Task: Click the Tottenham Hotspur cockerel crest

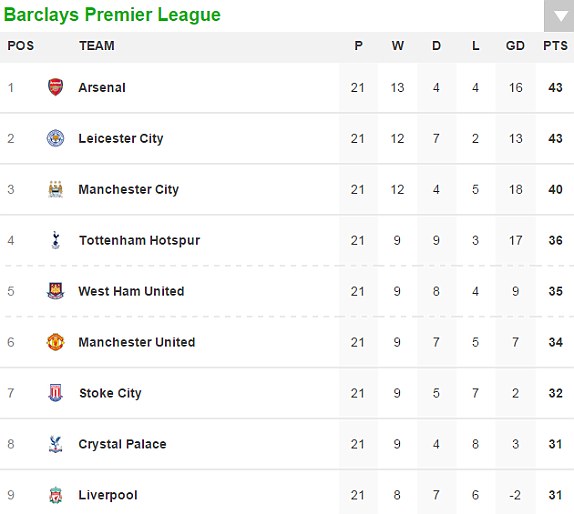Action: click(55, 240)
